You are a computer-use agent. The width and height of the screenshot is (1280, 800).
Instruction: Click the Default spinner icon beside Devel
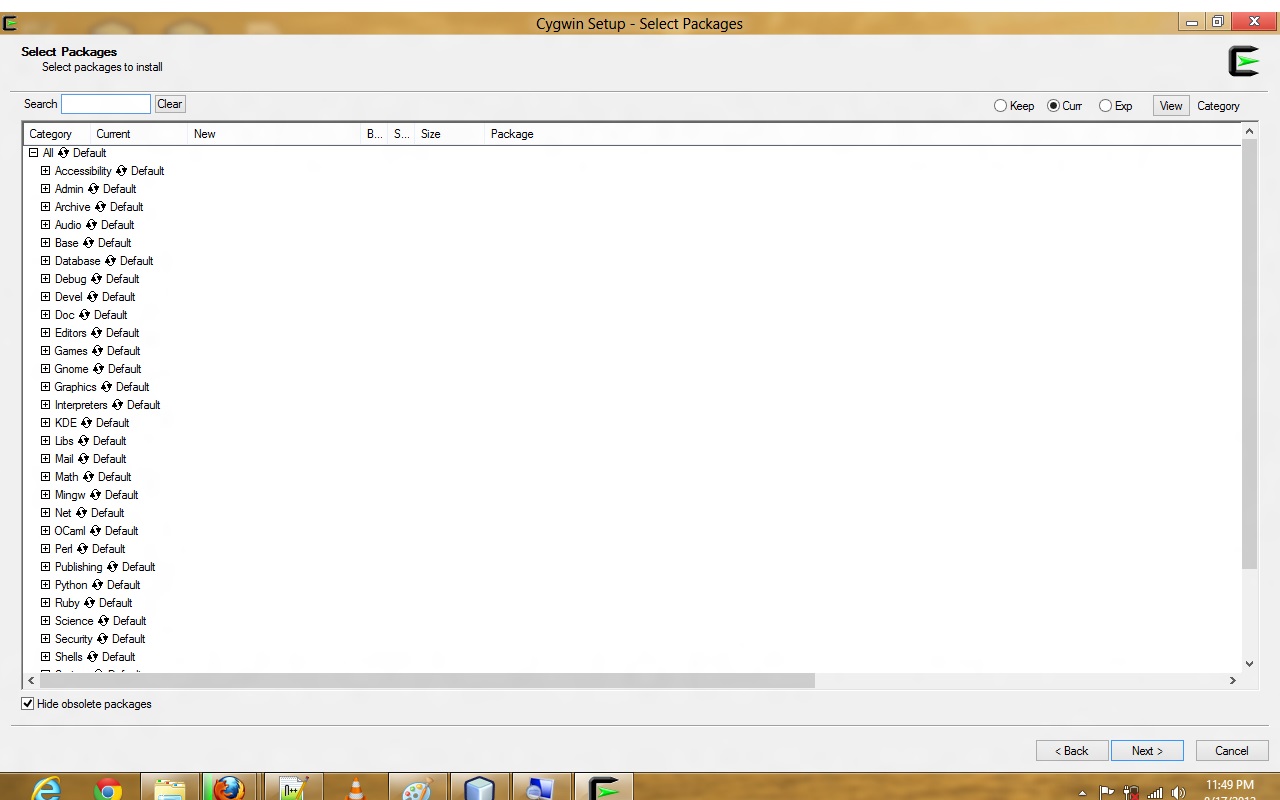tap(92, 297)
